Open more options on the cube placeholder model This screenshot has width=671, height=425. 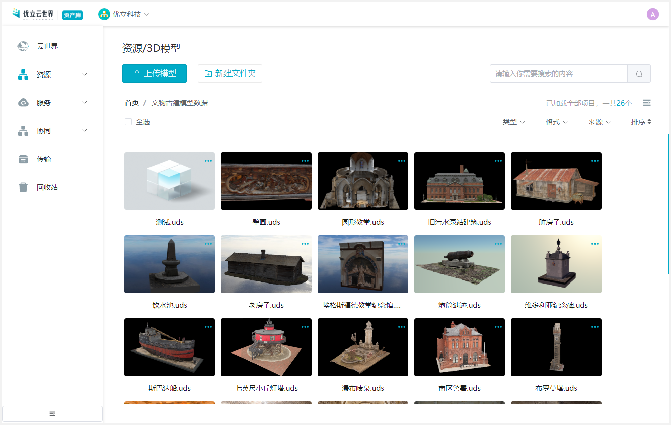[208, 161]
